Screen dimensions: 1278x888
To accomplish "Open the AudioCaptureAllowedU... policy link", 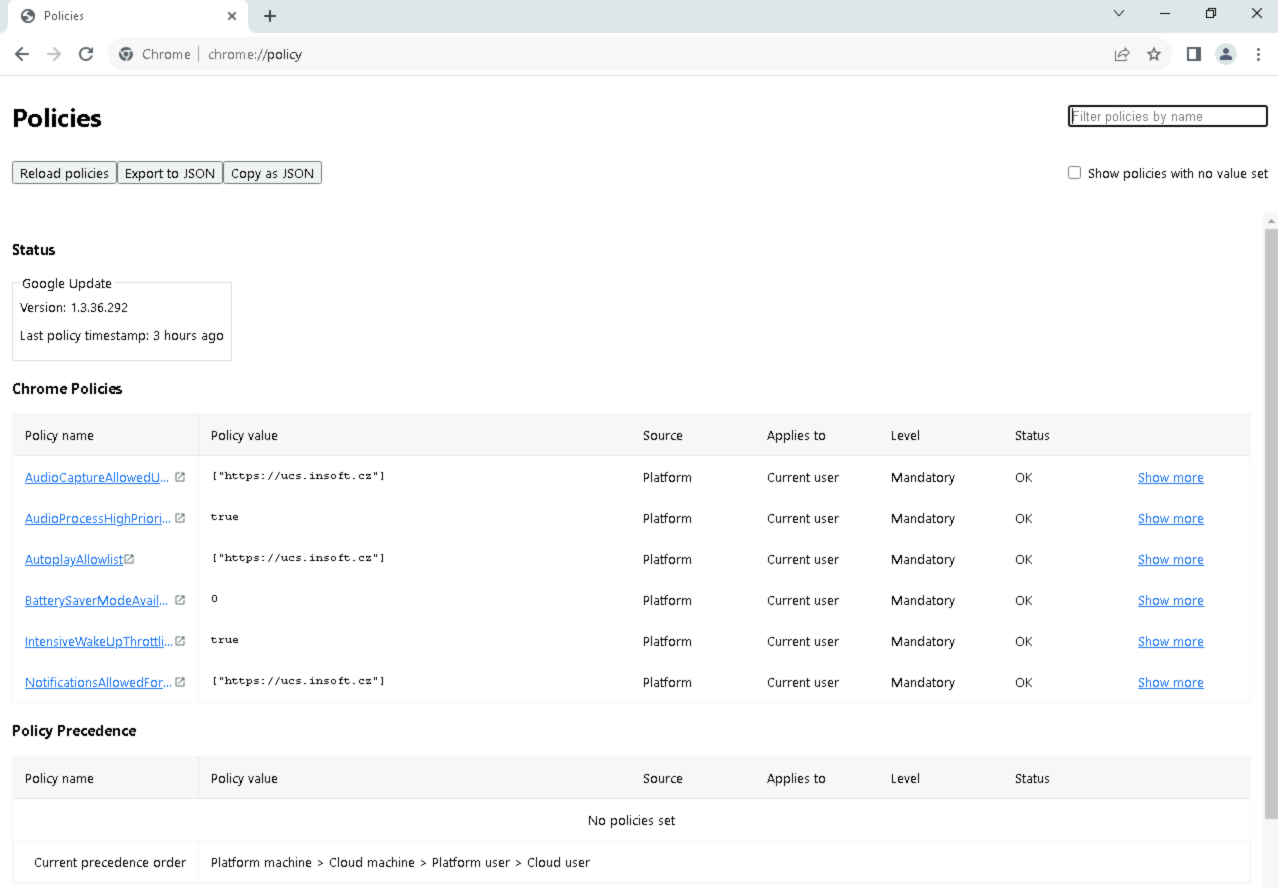I will tap(97, 478).
